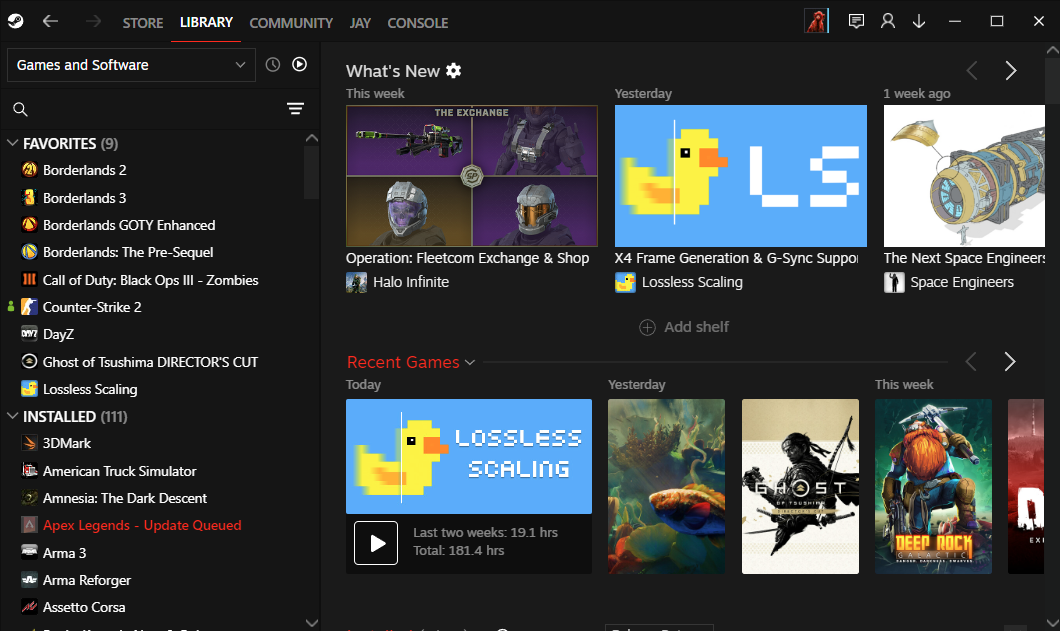Click the library search magnifier icon
Image resolution: width=1060 pixels, height=631 pixels.
(20, 109)
